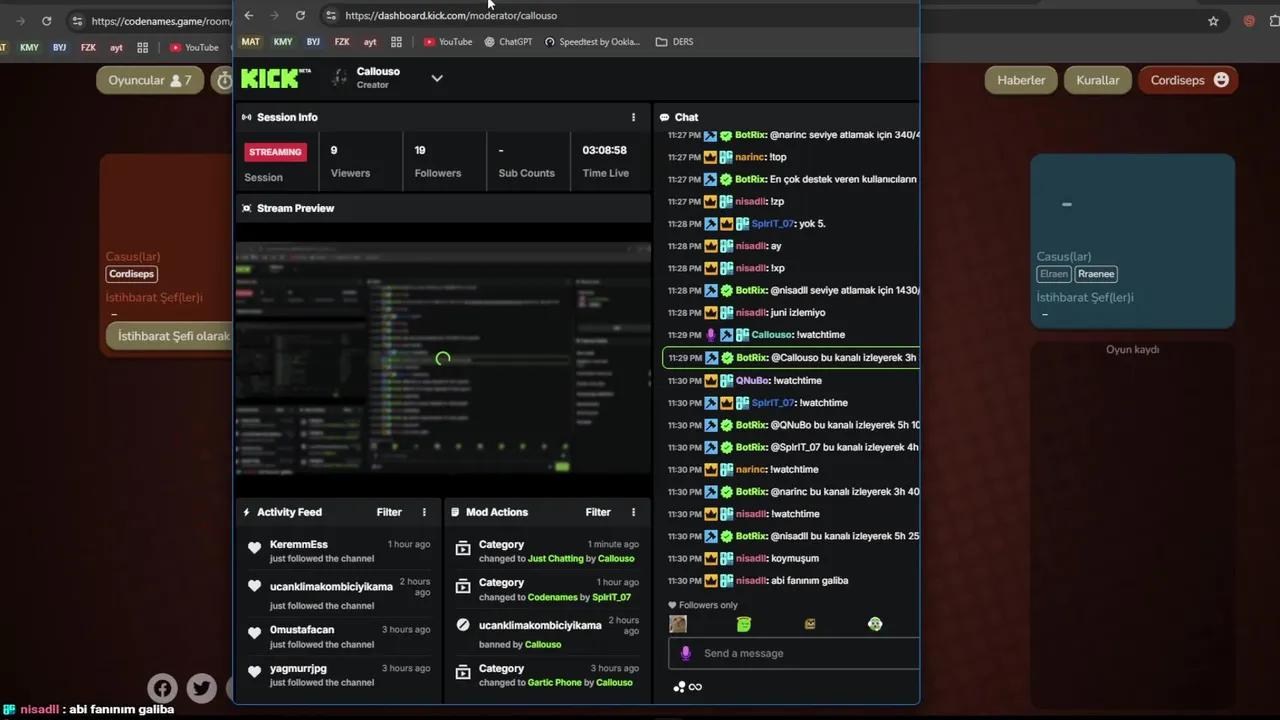Click 'İstihbarat Şefi olarak' join button in Codenames
Viewport: 1280px width, 720px height.
[170, 336]
